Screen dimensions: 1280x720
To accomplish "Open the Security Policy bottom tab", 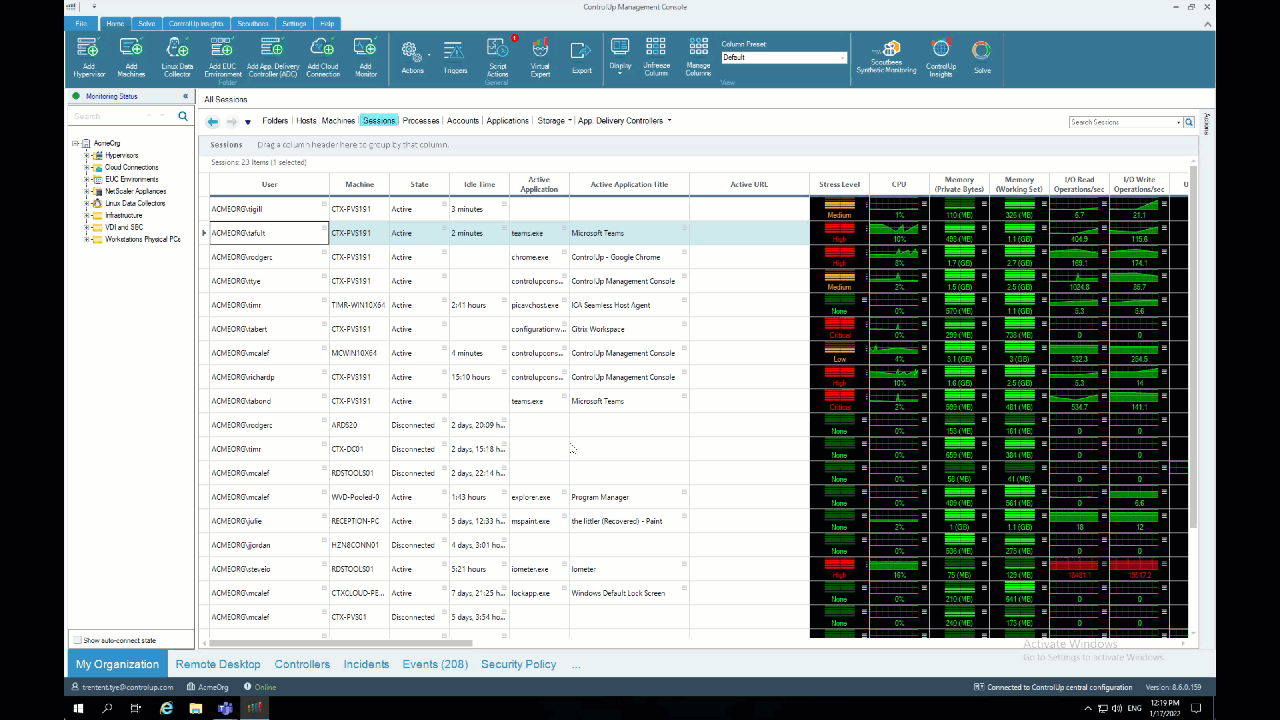I will click(x=518, y=664).
